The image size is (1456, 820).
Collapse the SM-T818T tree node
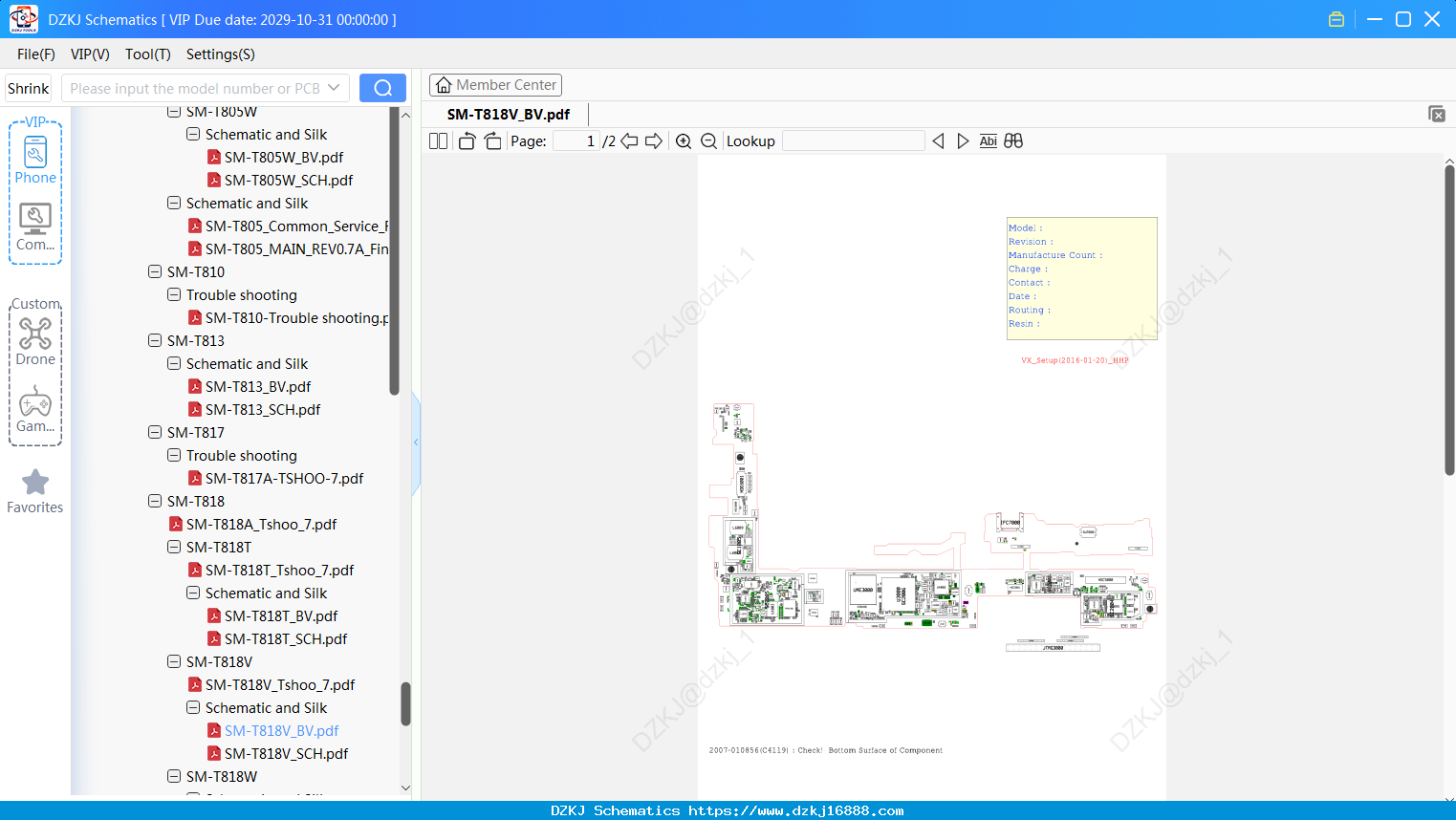(x=174, y=547)
